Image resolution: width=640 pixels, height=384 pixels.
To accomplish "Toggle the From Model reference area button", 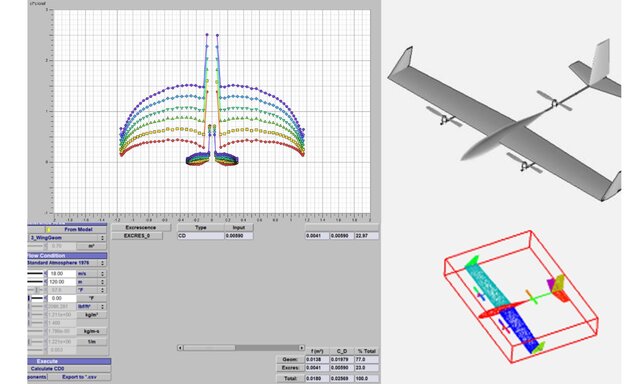I will 76,229.
